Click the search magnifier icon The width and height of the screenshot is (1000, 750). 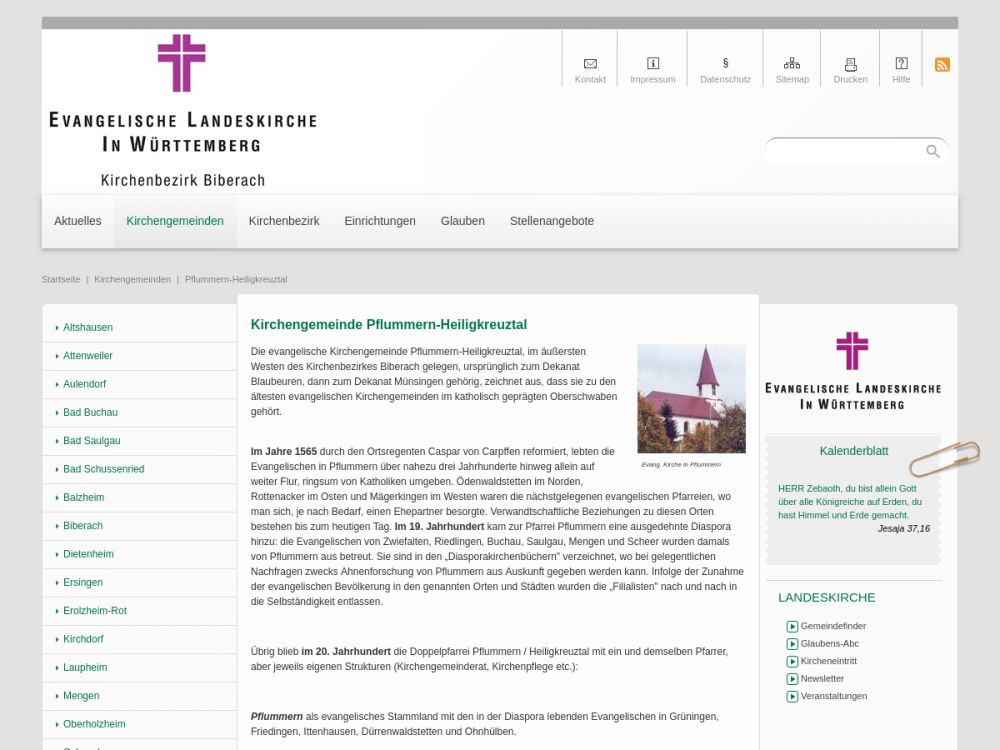tap(932, 151)
